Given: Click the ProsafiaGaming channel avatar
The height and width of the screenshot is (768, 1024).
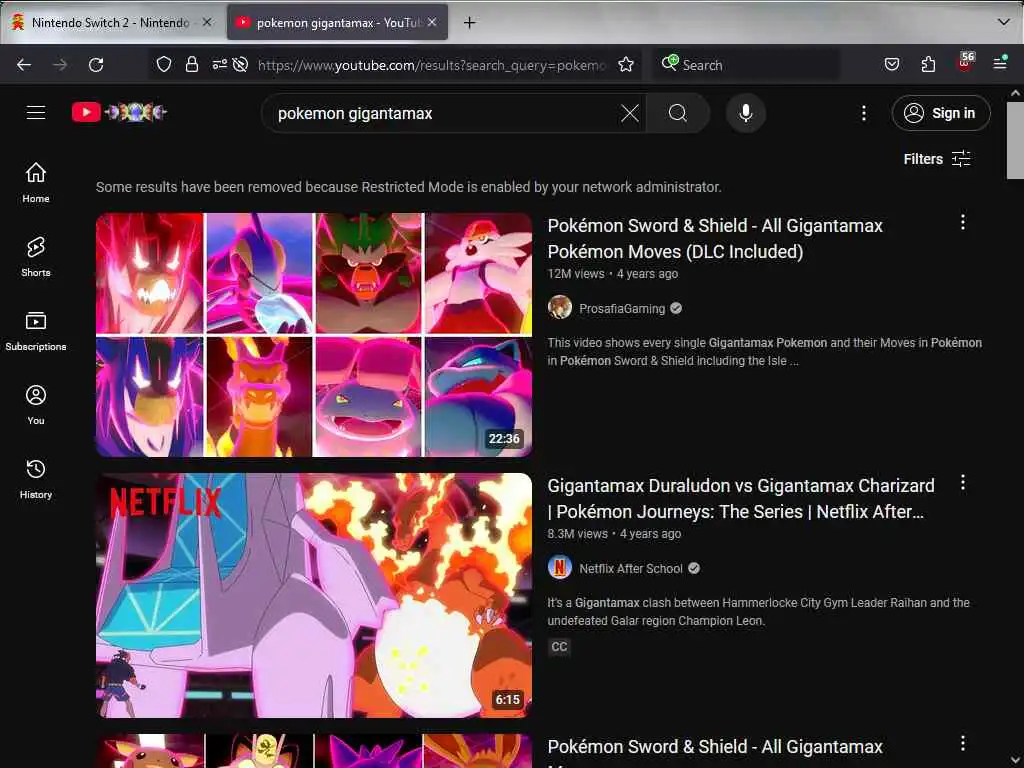Looking at the screenshot, I should [560, 308].
